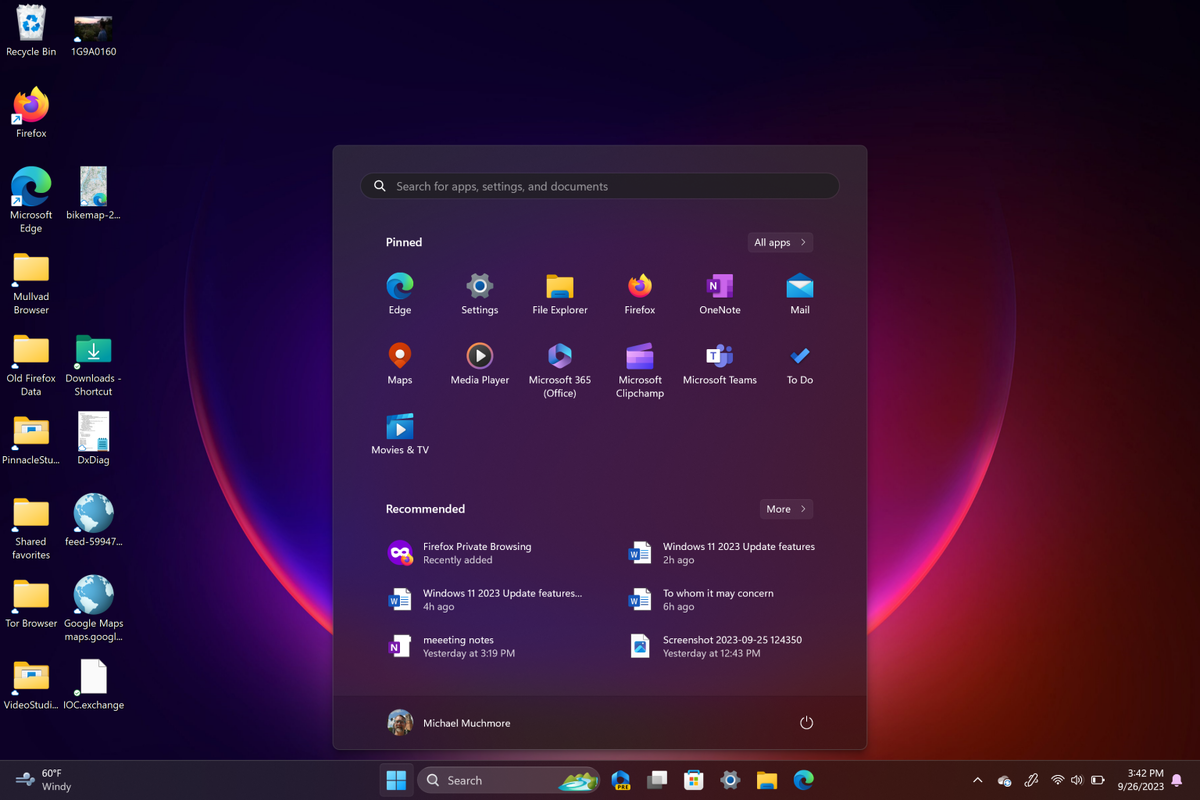
Task: Click the OneDrive cloud tray icon
Action: [1005, 780]
